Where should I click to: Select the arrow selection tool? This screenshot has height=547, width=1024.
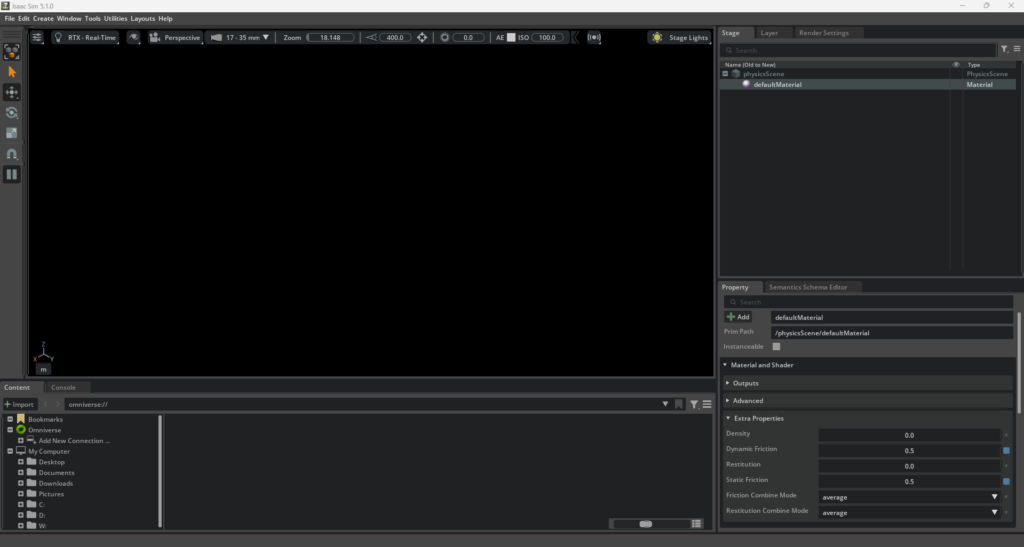pyautogui.click(x=12, y=72)
